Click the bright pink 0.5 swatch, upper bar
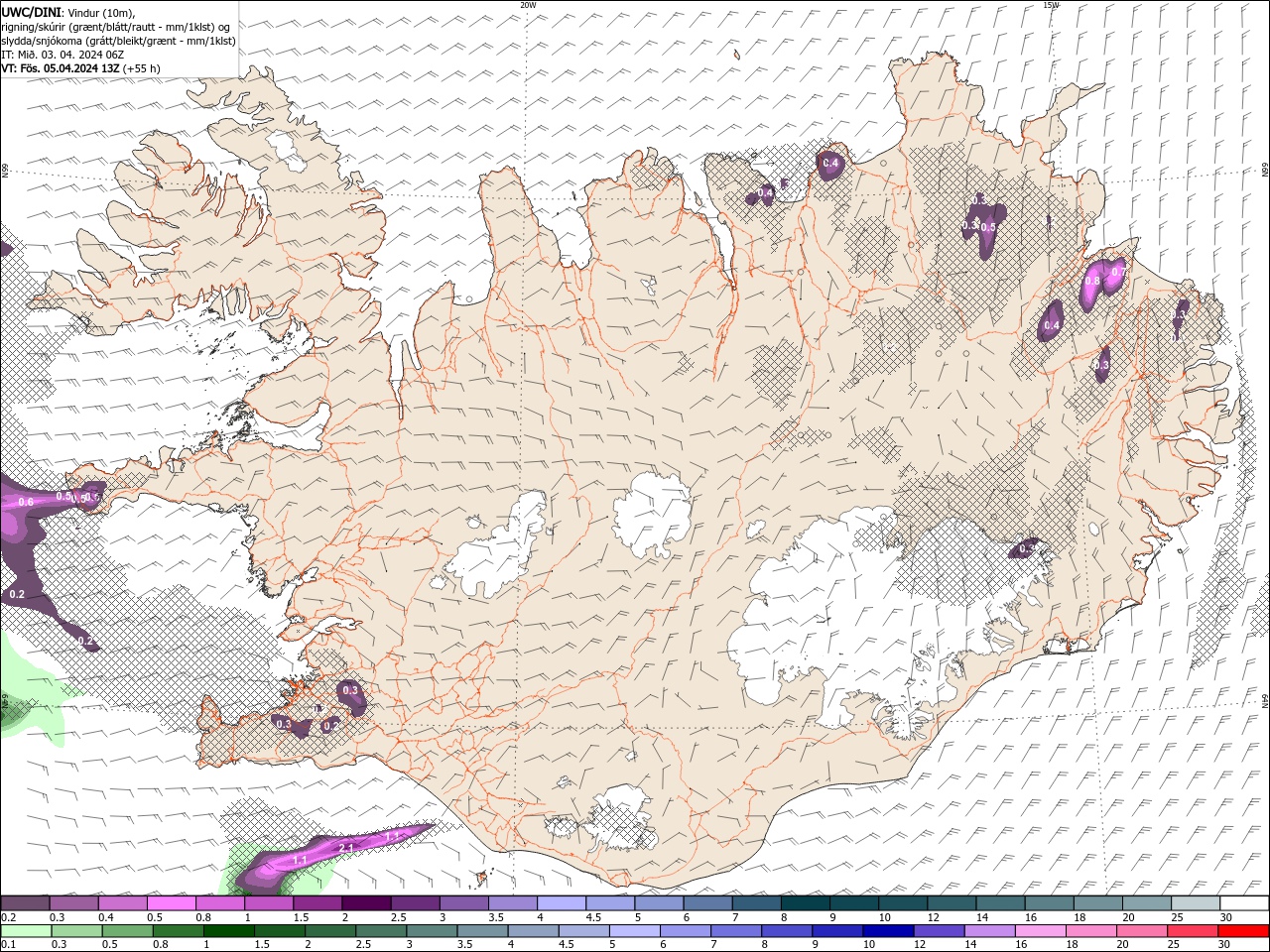The image size is (1270, 952). [171, 903]
